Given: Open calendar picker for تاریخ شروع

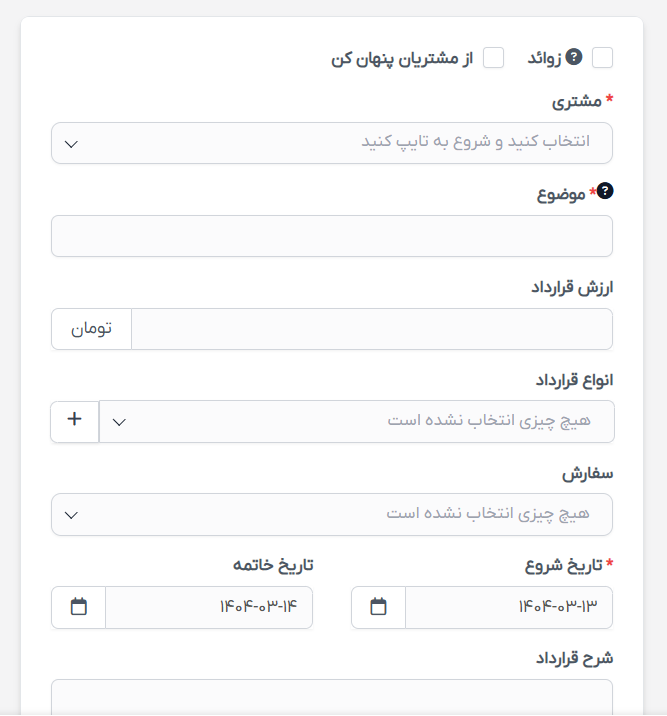Looking at the screenshot, I should coord(378,607).
